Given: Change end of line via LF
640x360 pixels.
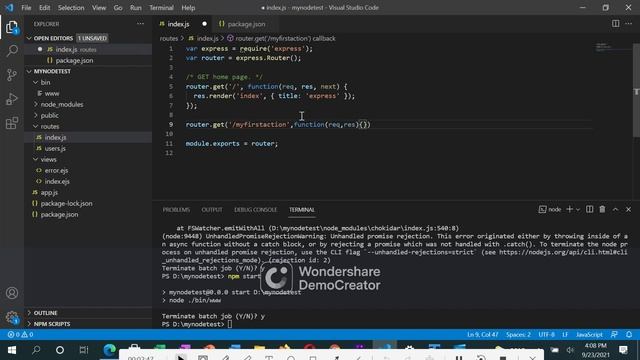Looking at the screenshot, I should pos(565,335).
